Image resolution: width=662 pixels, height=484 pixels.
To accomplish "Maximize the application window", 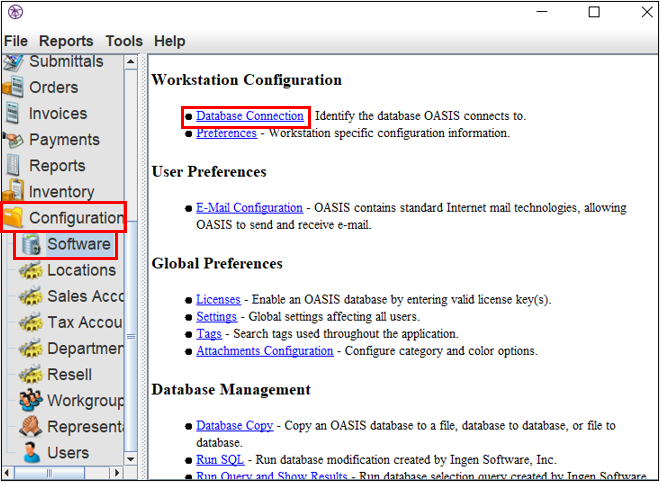I will tap(594, 12).
